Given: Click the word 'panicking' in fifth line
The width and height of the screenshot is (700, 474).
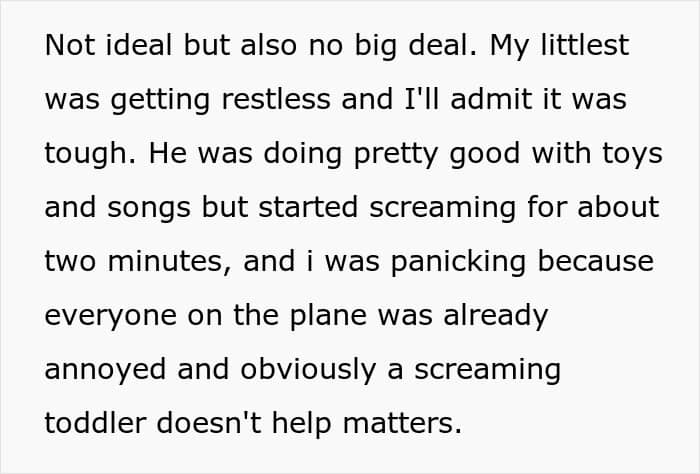Looking at the screenshot, I should coord(458,262).
